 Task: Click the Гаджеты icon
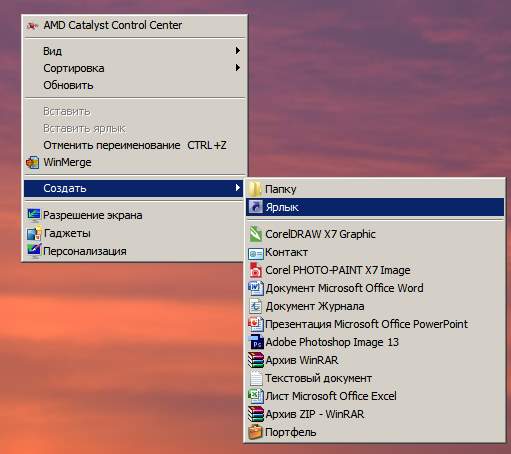(x=34, y=233)
